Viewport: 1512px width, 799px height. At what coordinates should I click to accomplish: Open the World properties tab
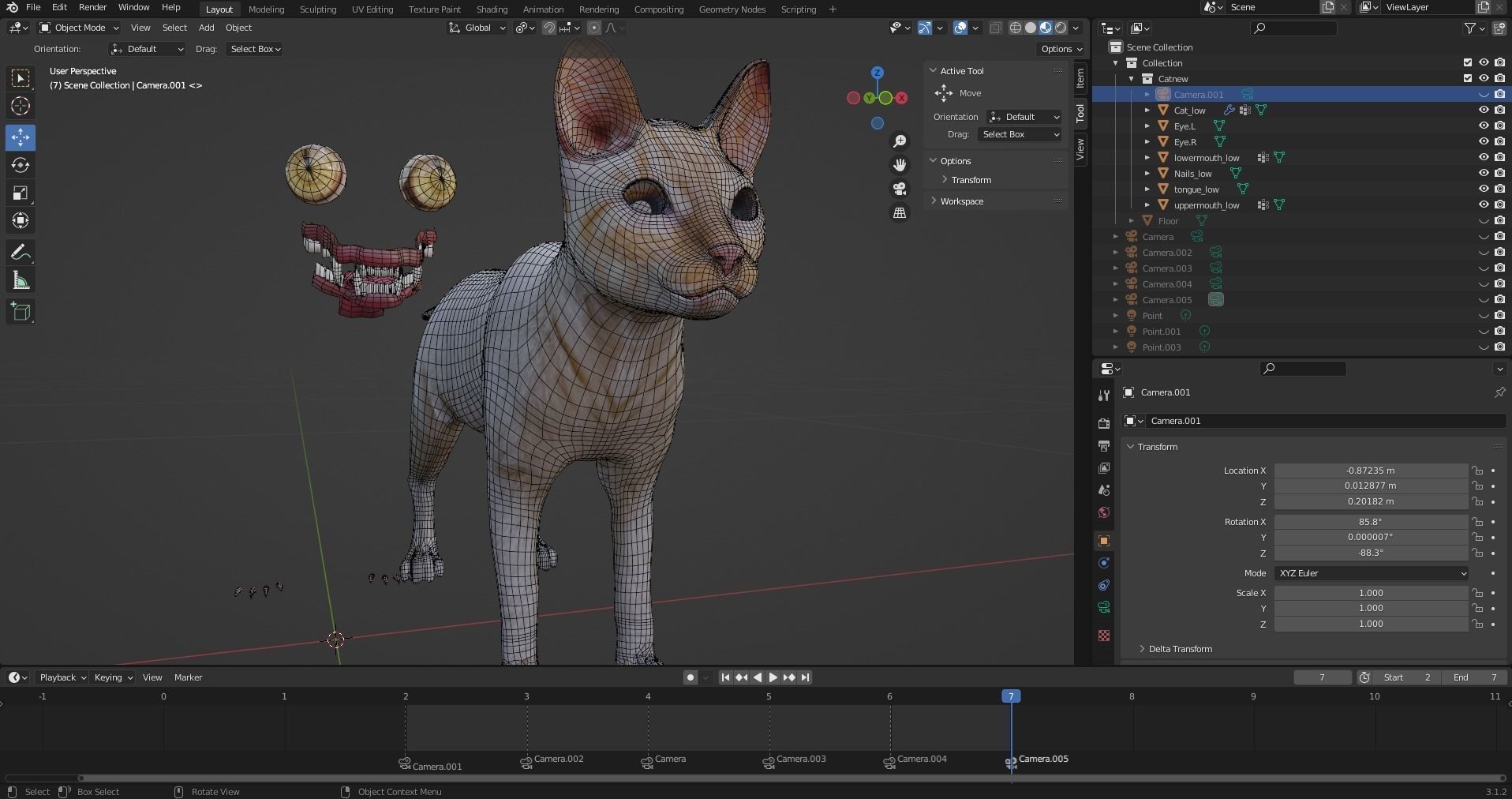(x=1104, y=512)
